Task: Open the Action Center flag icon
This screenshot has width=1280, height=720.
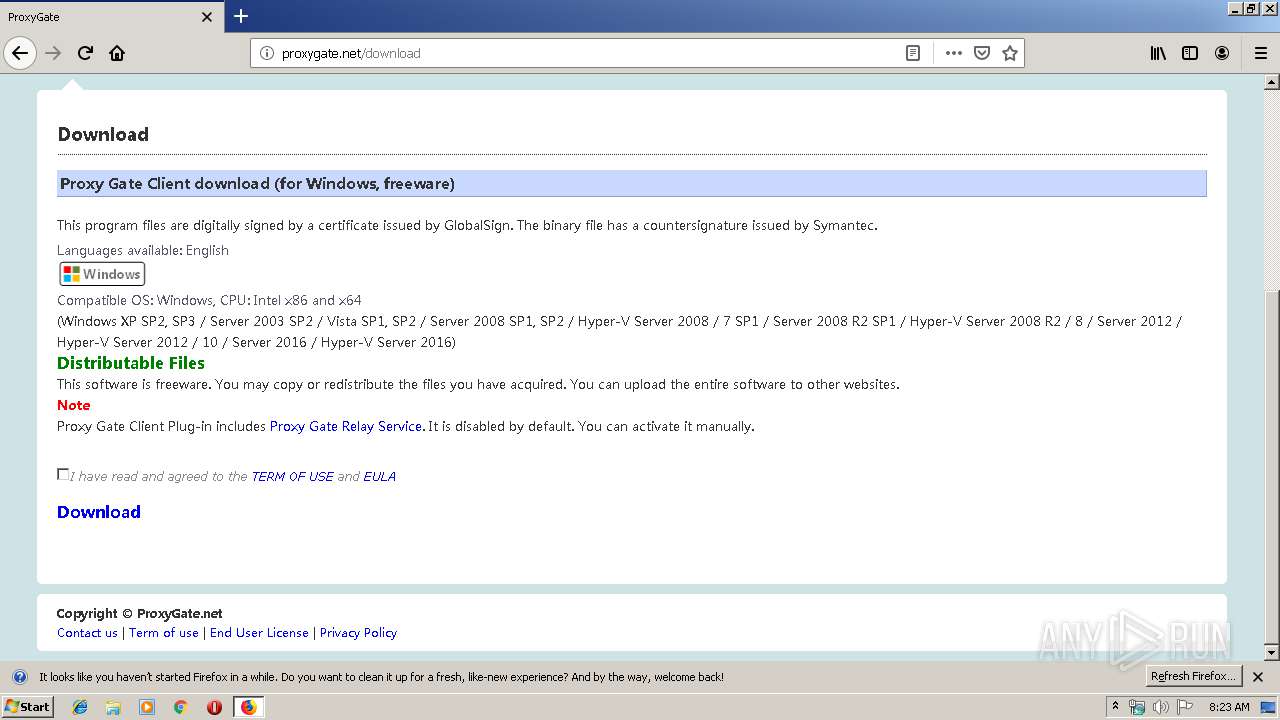Action: (1185, 707)
